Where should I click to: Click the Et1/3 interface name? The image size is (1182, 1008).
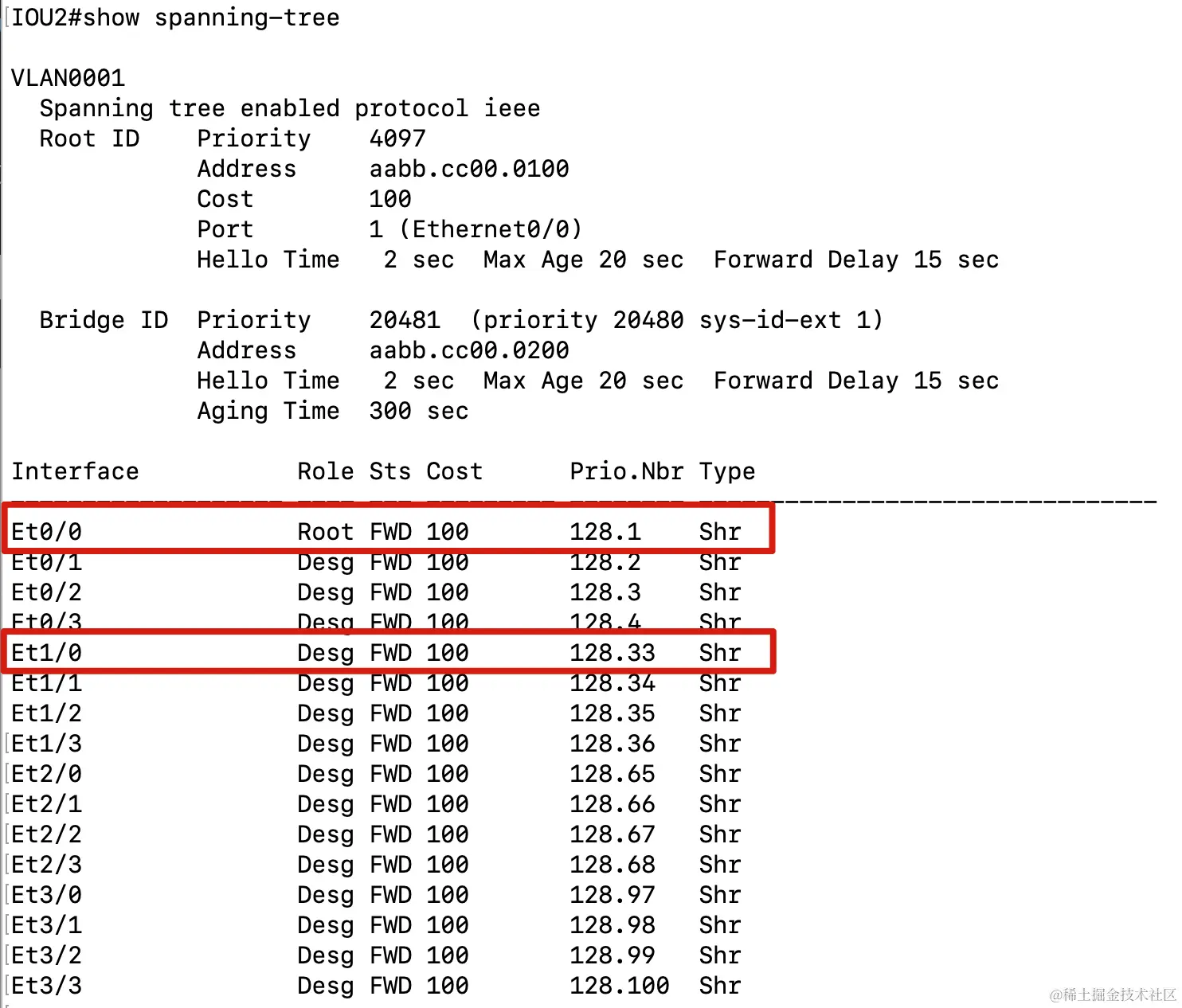[46, 744]
